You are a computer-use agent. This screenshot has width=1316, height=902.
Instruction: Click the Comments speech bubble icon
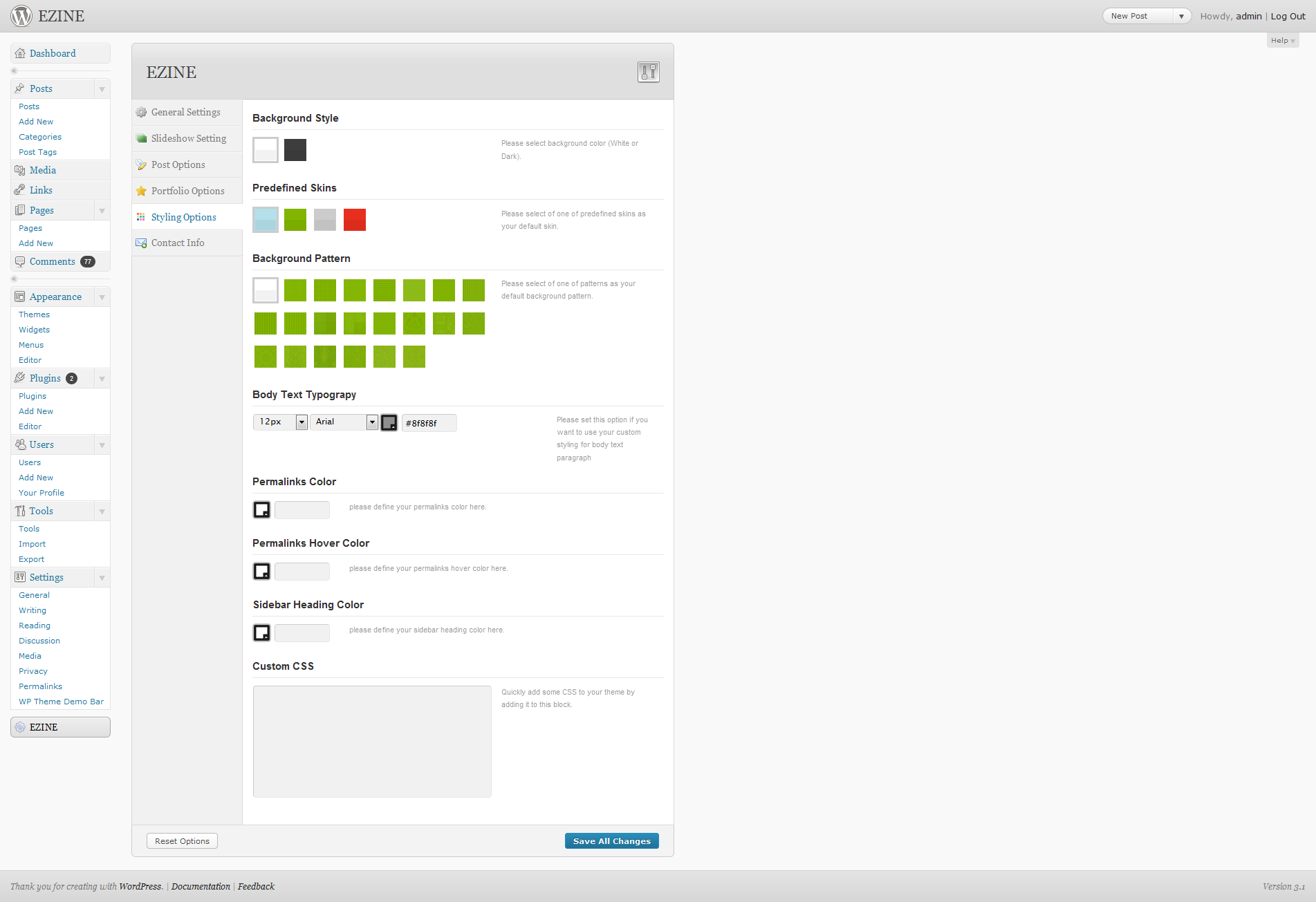coord(20,261)
